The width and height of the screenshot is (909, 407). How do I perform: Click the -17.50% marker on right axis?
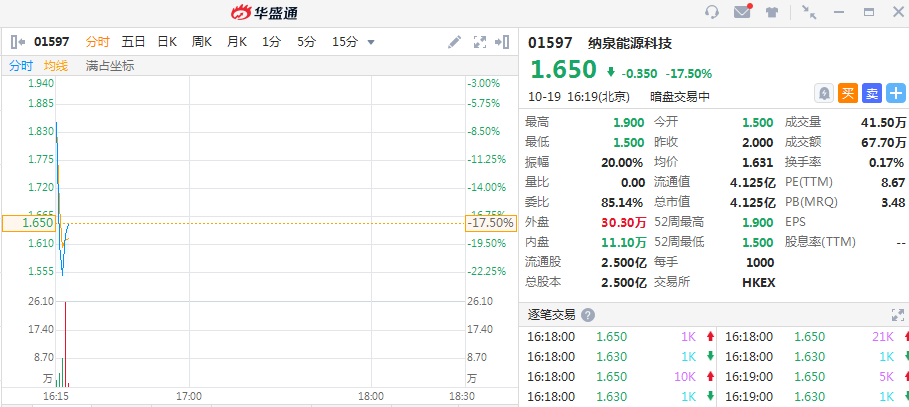tap(490, 223)
